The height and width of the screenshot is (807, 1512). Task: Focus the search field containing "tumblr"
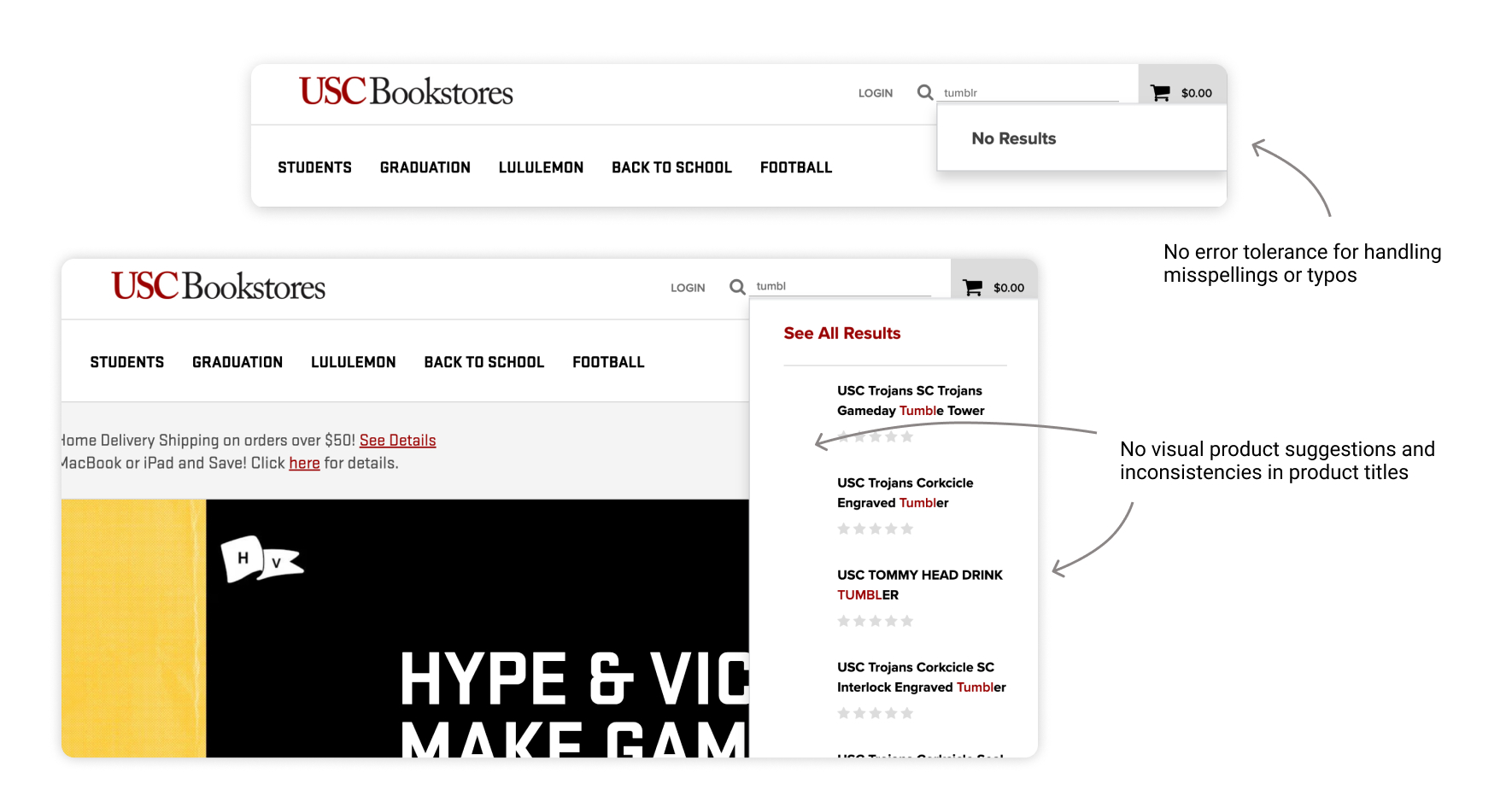click(1029, 92)
